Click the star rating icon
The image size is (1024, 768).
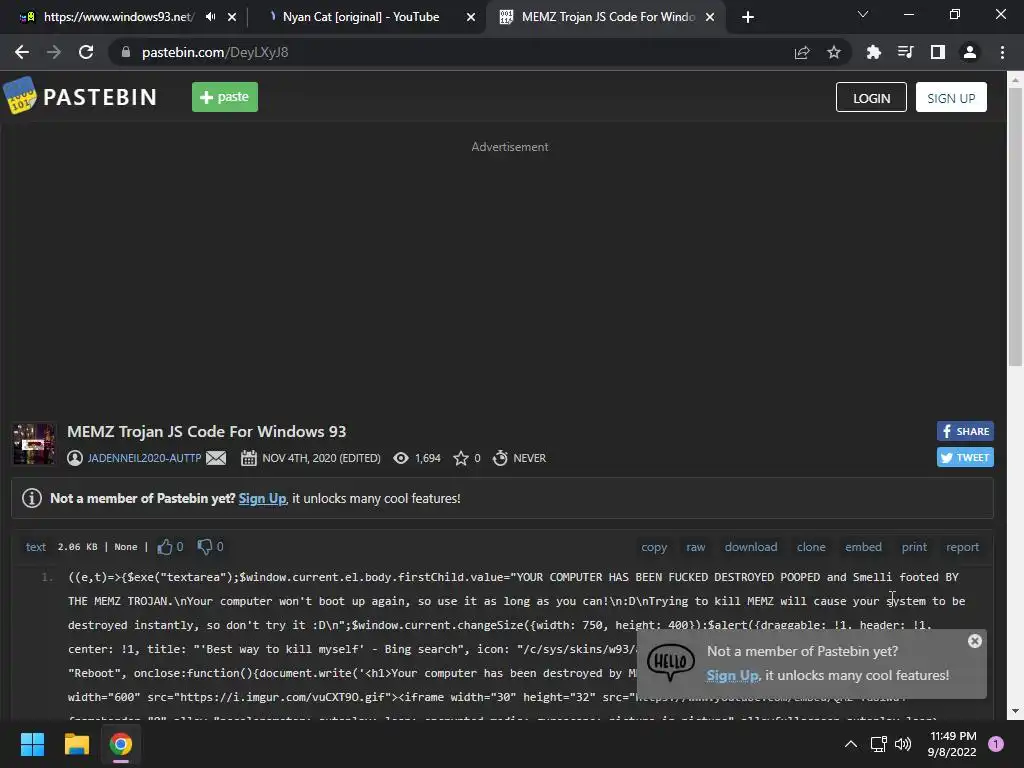(461, 458)
